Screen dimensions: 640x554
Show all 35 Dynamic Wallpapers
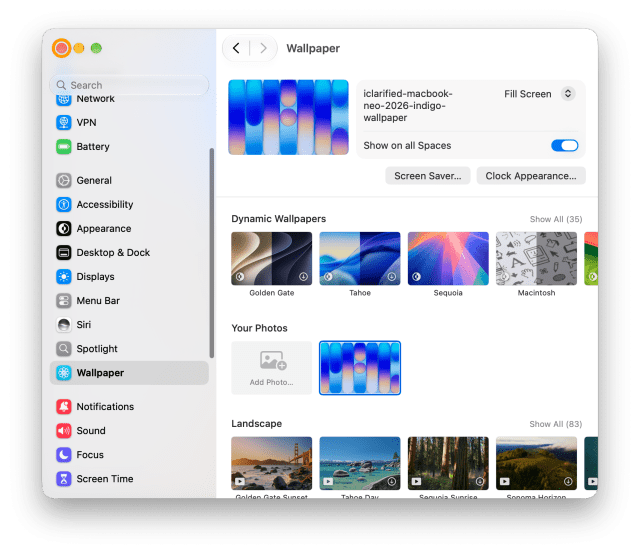click(x=556, y=219)
